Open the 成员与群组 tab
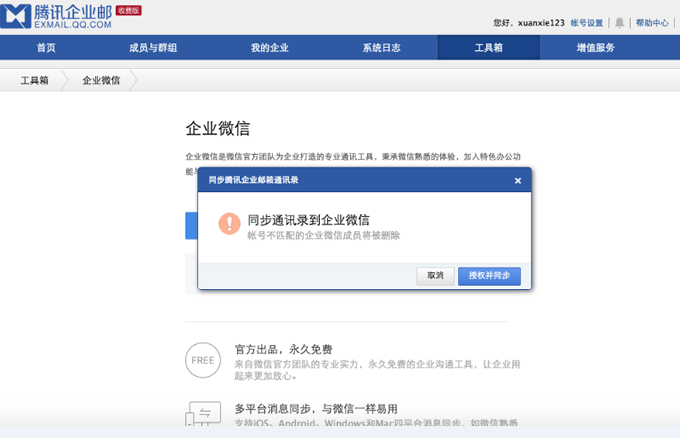The image size is (680, 438). [153, 48]
